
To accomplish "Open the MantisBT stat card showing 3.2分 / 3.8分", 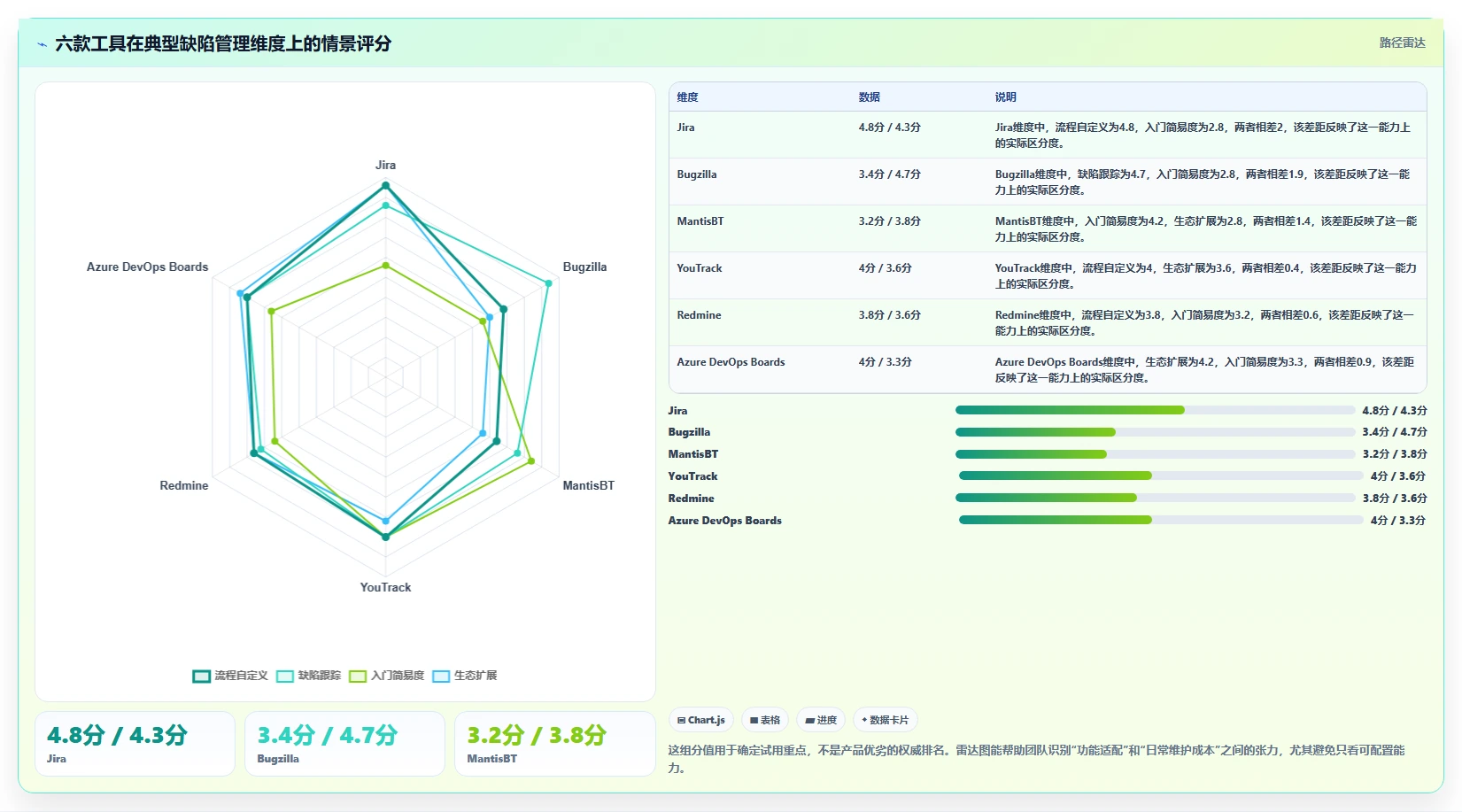I will [x=554, y=744].
